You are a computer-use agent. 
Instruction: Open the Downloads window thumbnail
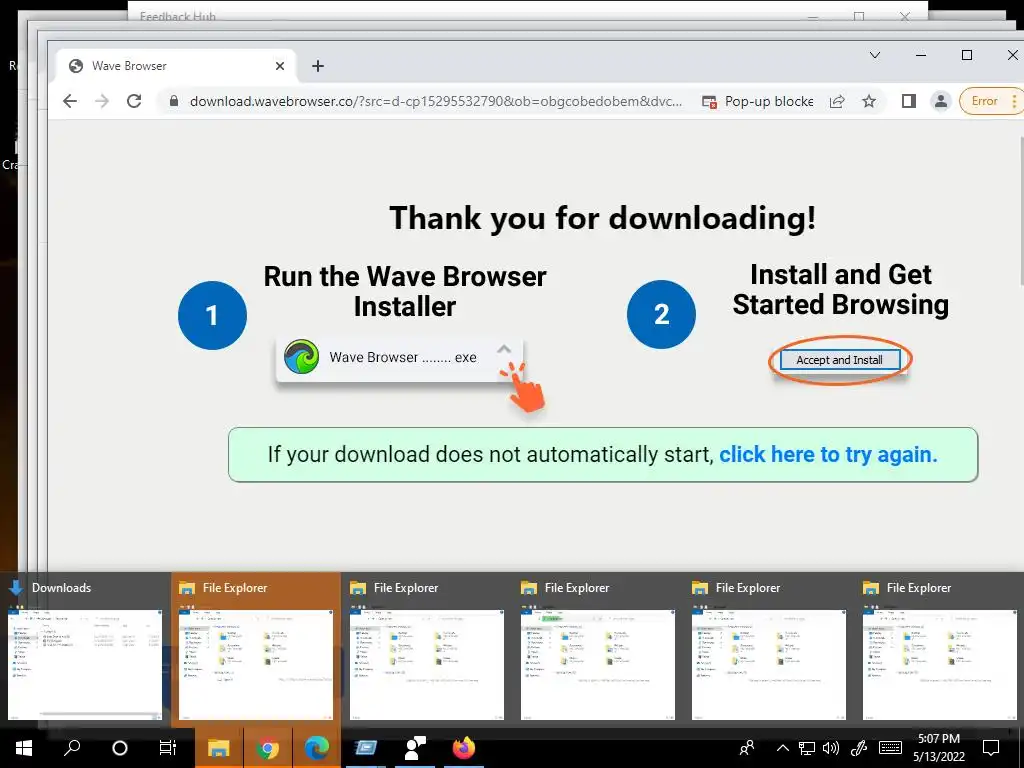(85, 650)
